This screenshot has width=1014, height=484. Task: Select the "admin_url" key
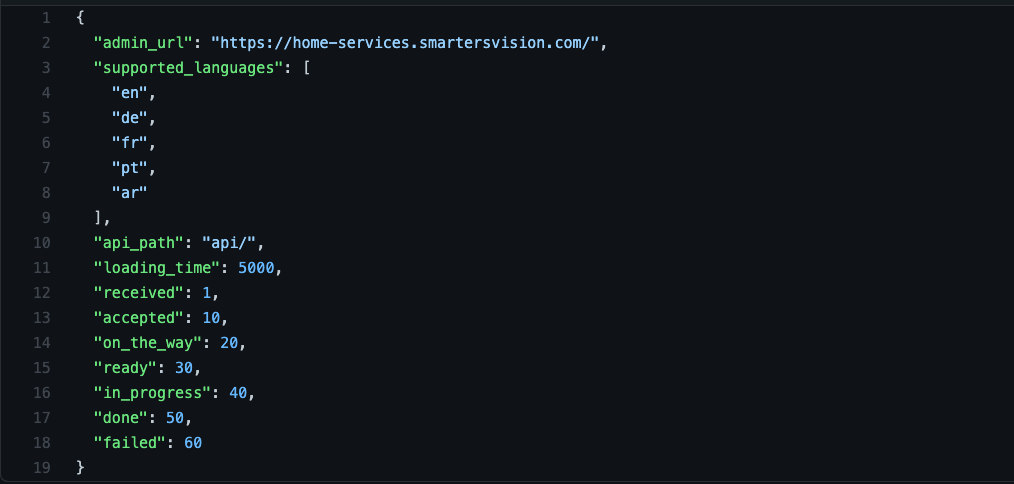pos(138,43)
